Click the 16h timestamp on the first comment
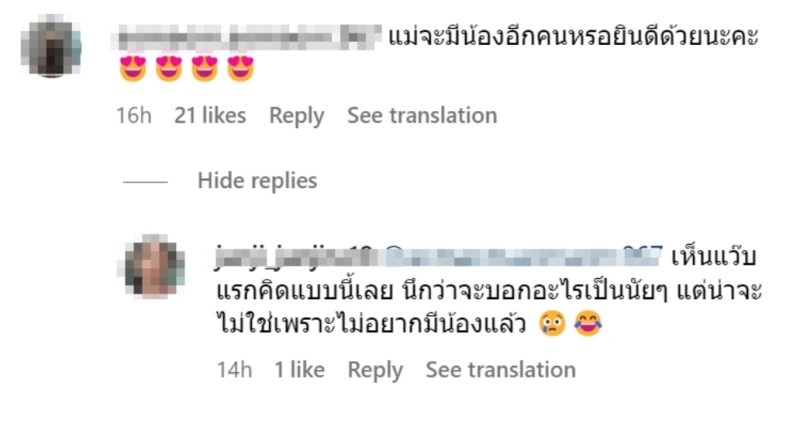This screenshot has height=421, width=800. [133, 116]
